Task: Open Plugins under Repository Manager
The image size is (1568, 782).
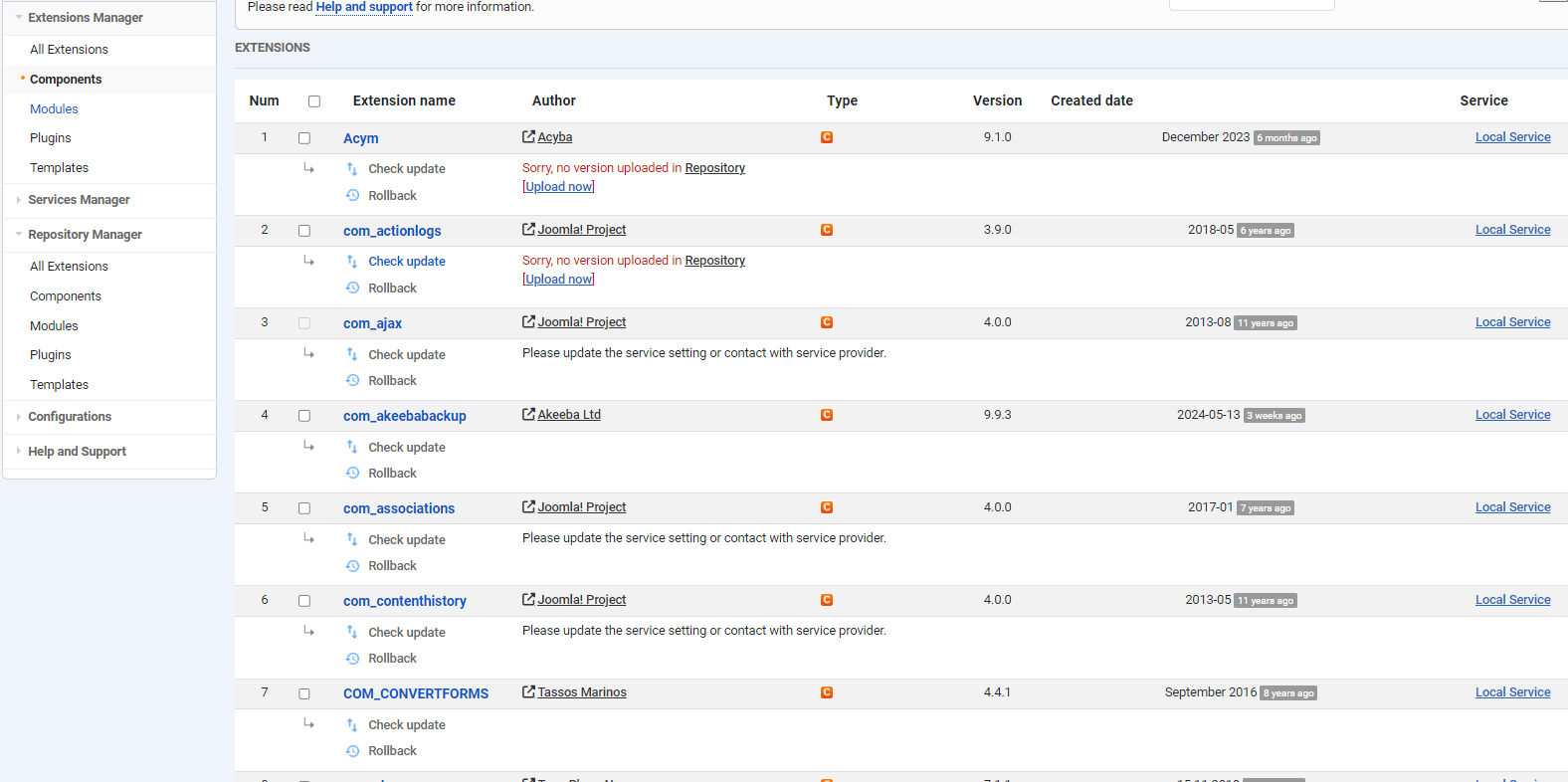Action: point(51,355)
